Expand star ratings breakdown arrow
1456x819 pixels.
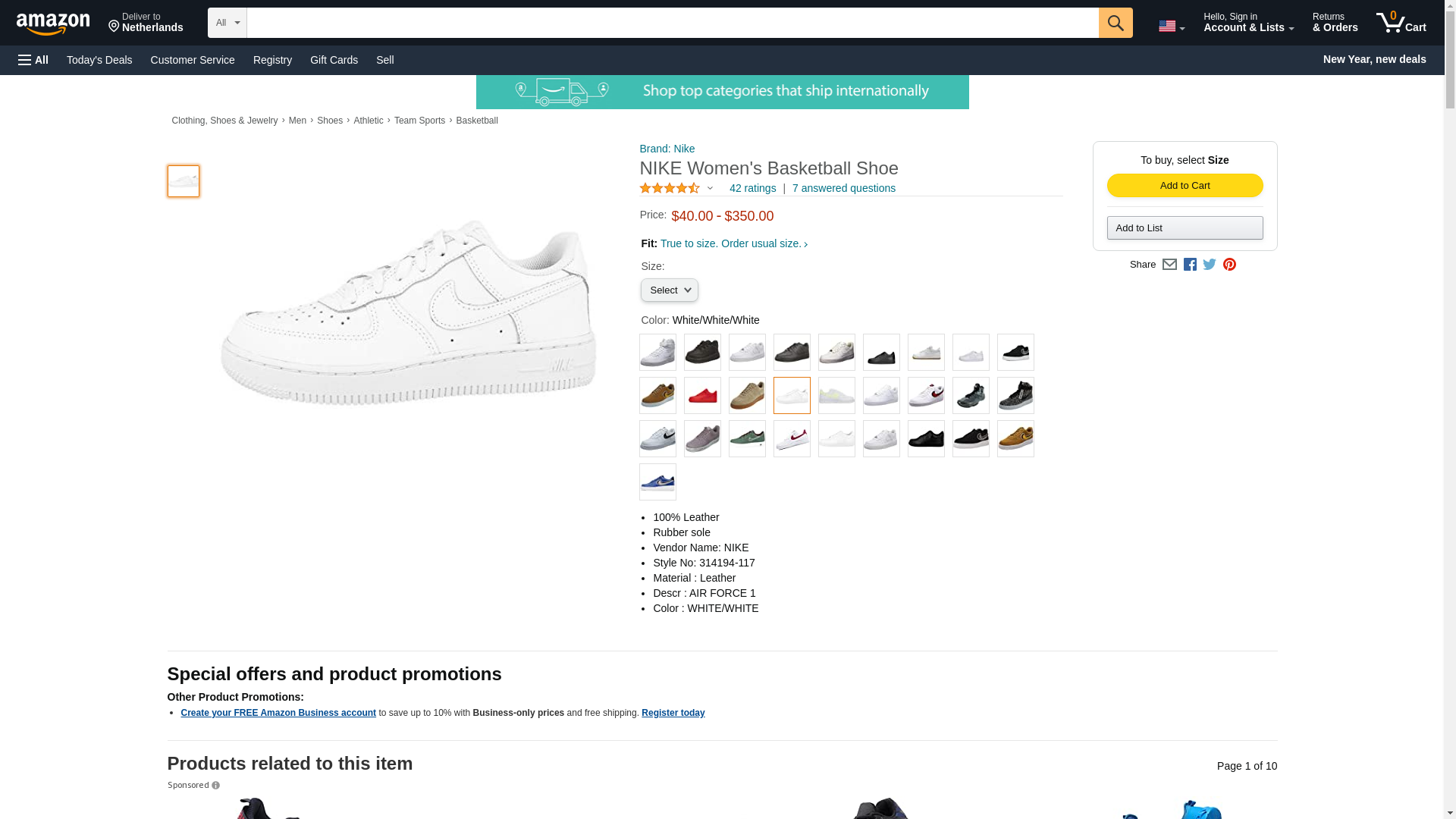coord(710,189)
